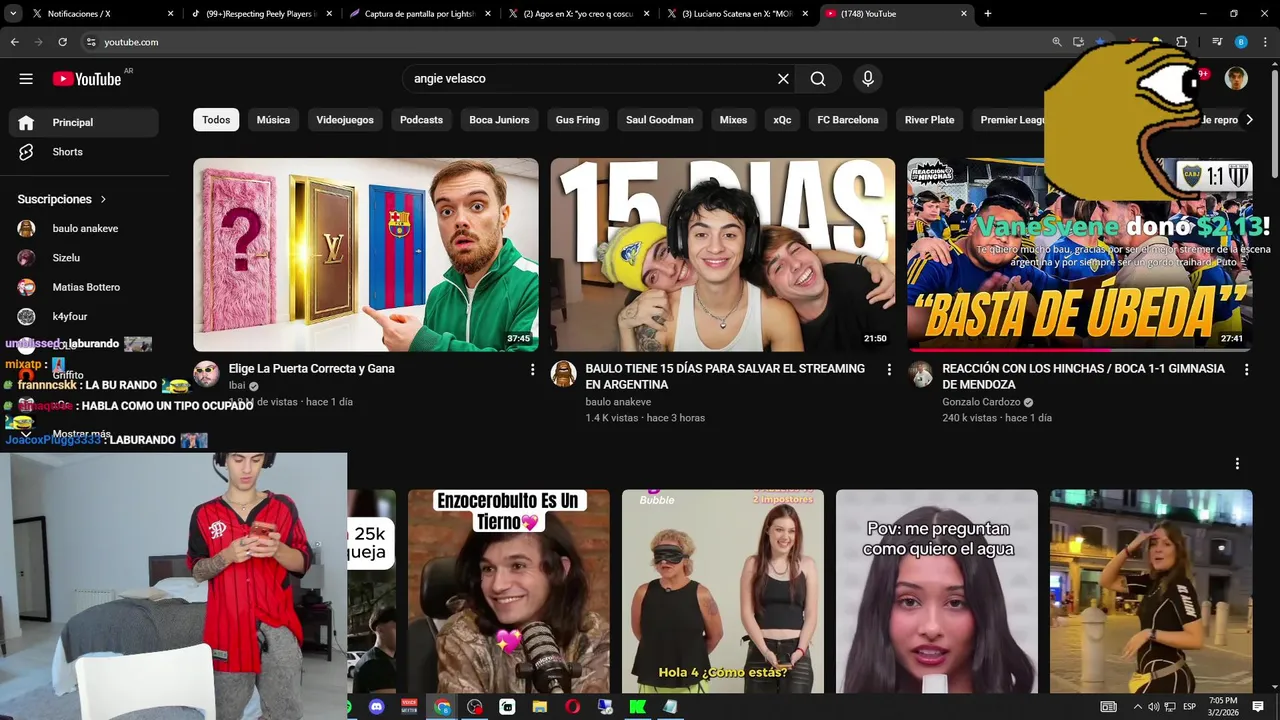
Task: Open the YouTube hamburger guide menu
Action: tap(26, 79)
